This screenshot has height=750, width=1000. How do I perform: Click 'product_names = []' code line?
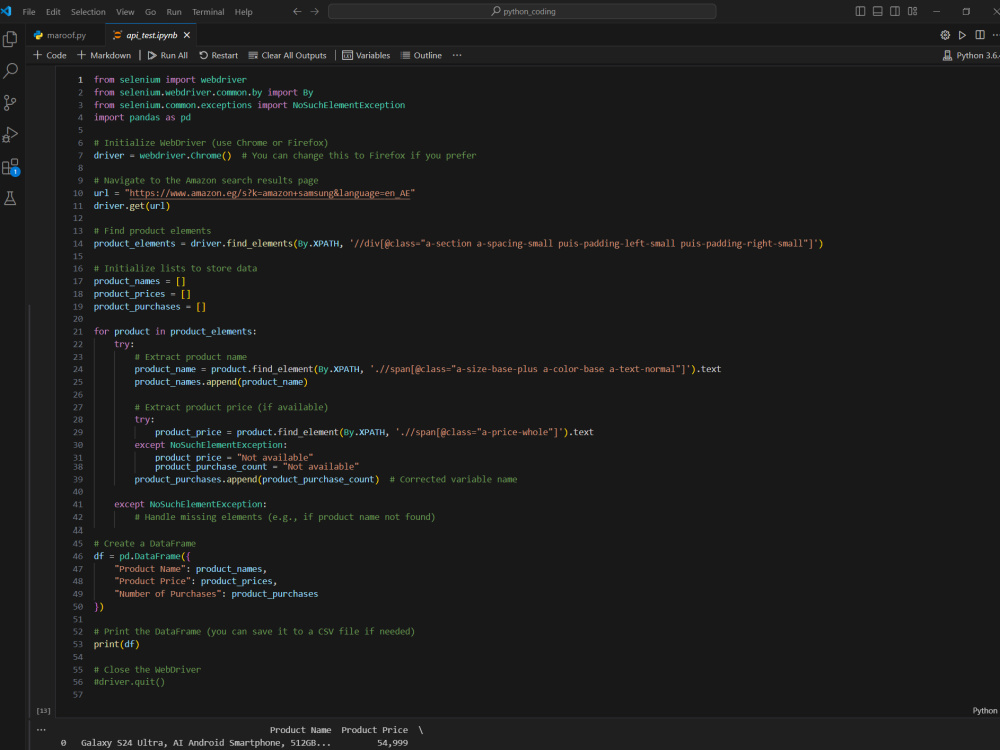click(x=140, y=281)
